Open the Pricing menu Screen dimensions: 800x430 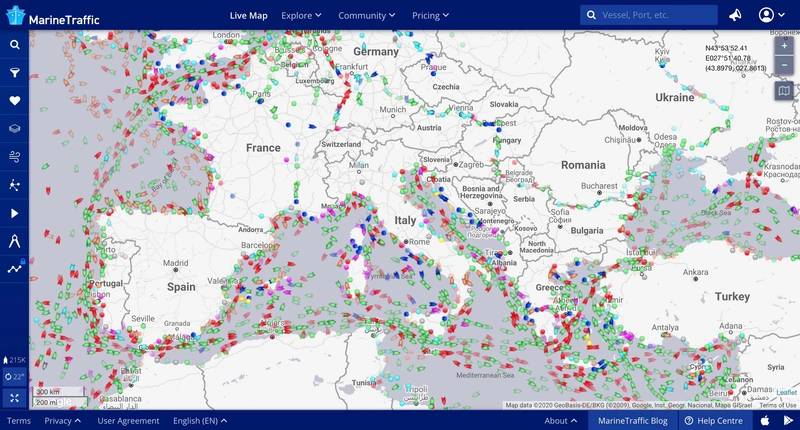(x=431, y=15)
